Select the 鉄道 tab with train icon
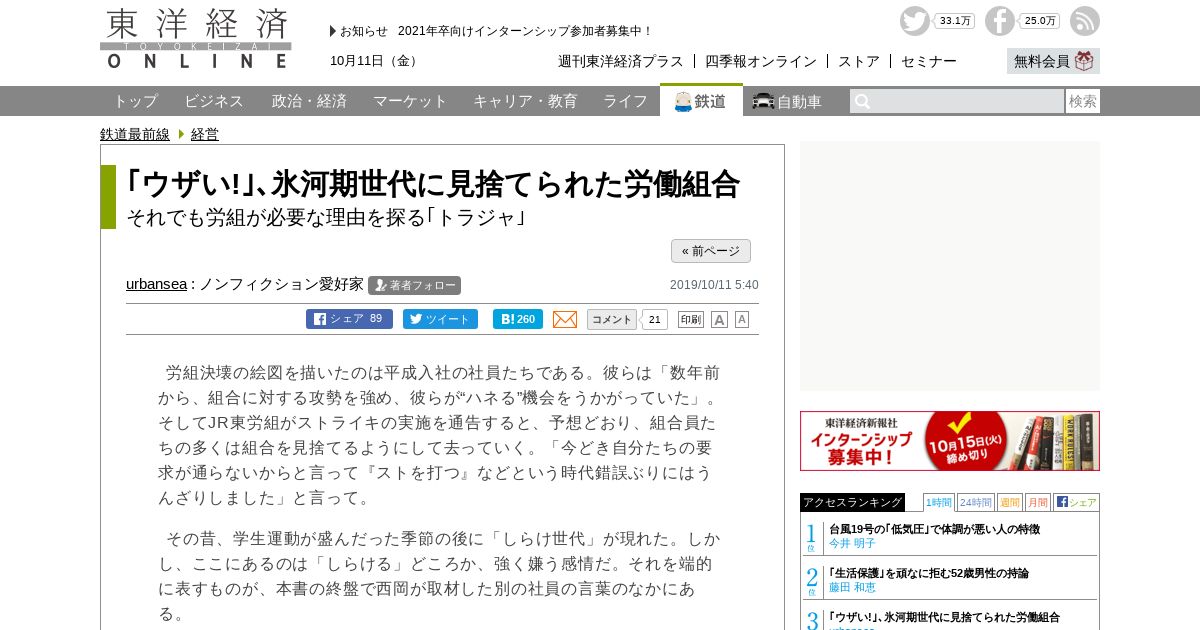 point(701,100)
